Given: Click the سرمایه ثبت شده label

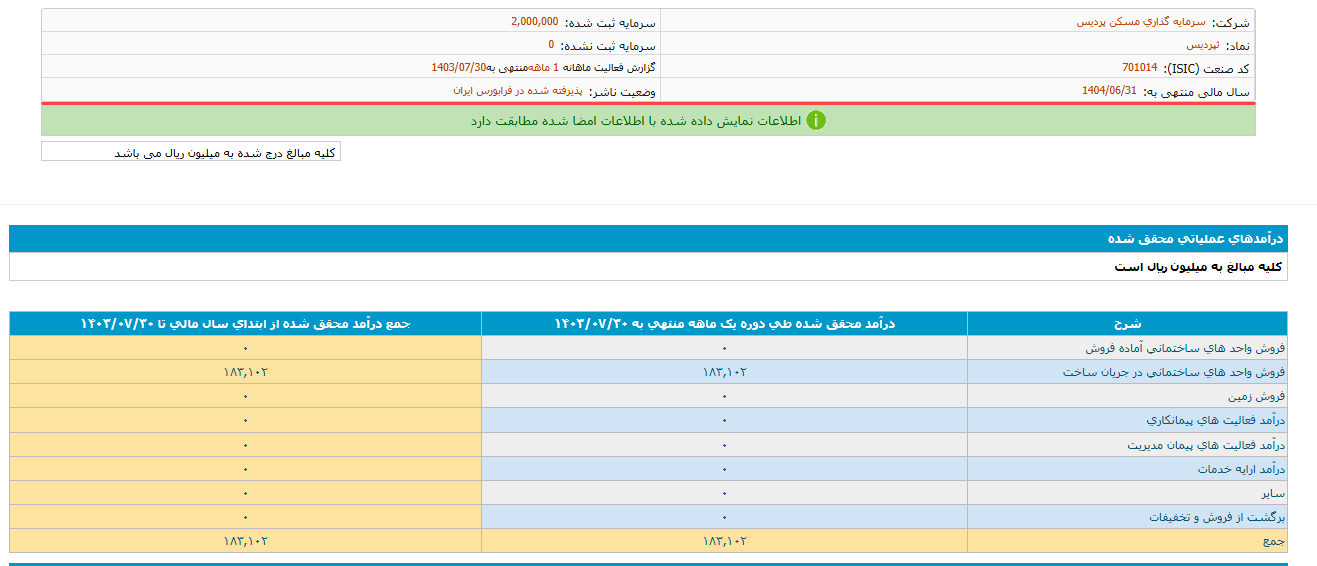Looking at the screenshot, I should coord(610,23).
